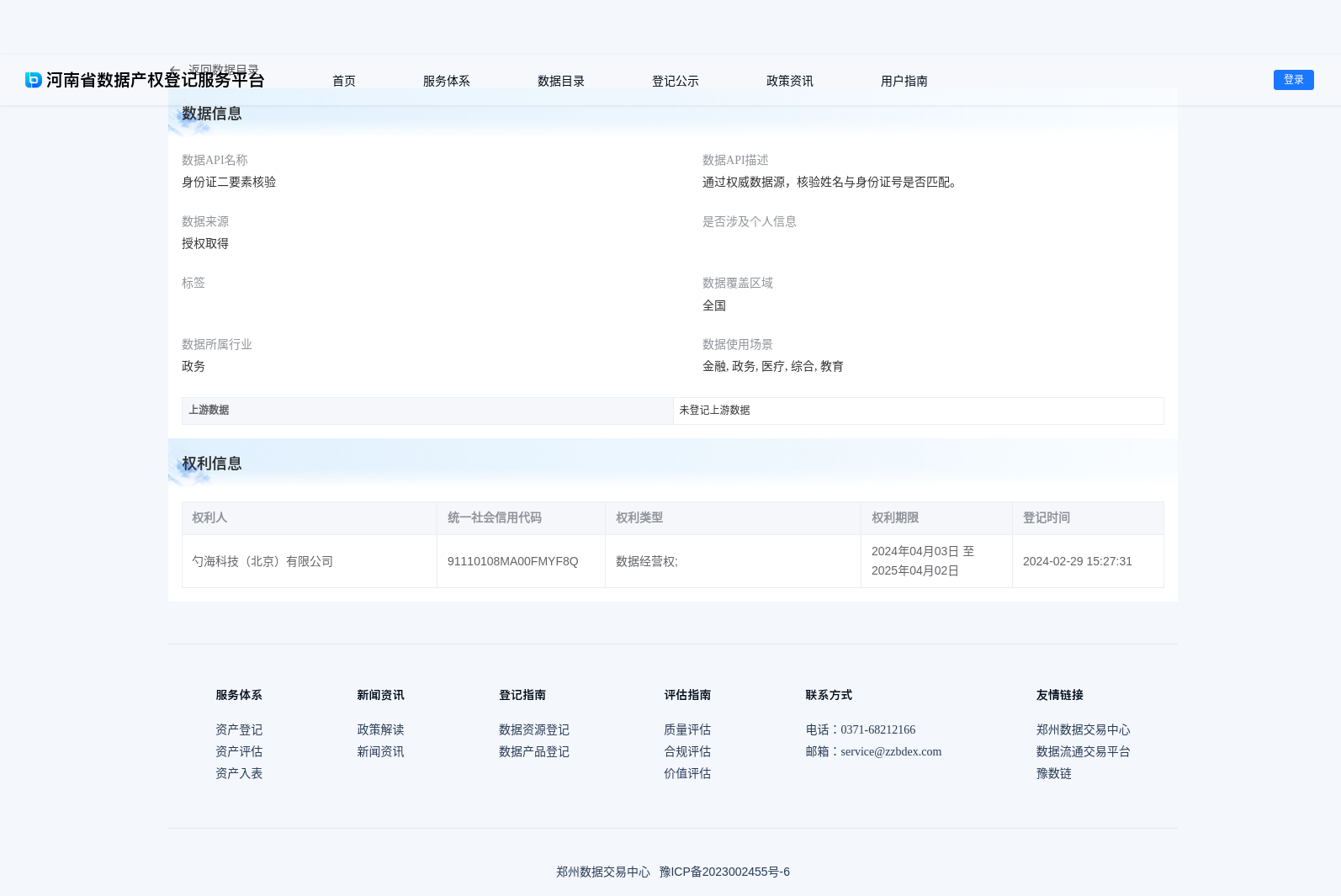Select industry value 政务 under 数据所属行业
The height and width of the screenshot is (896, 1341).
click(193, 366)
